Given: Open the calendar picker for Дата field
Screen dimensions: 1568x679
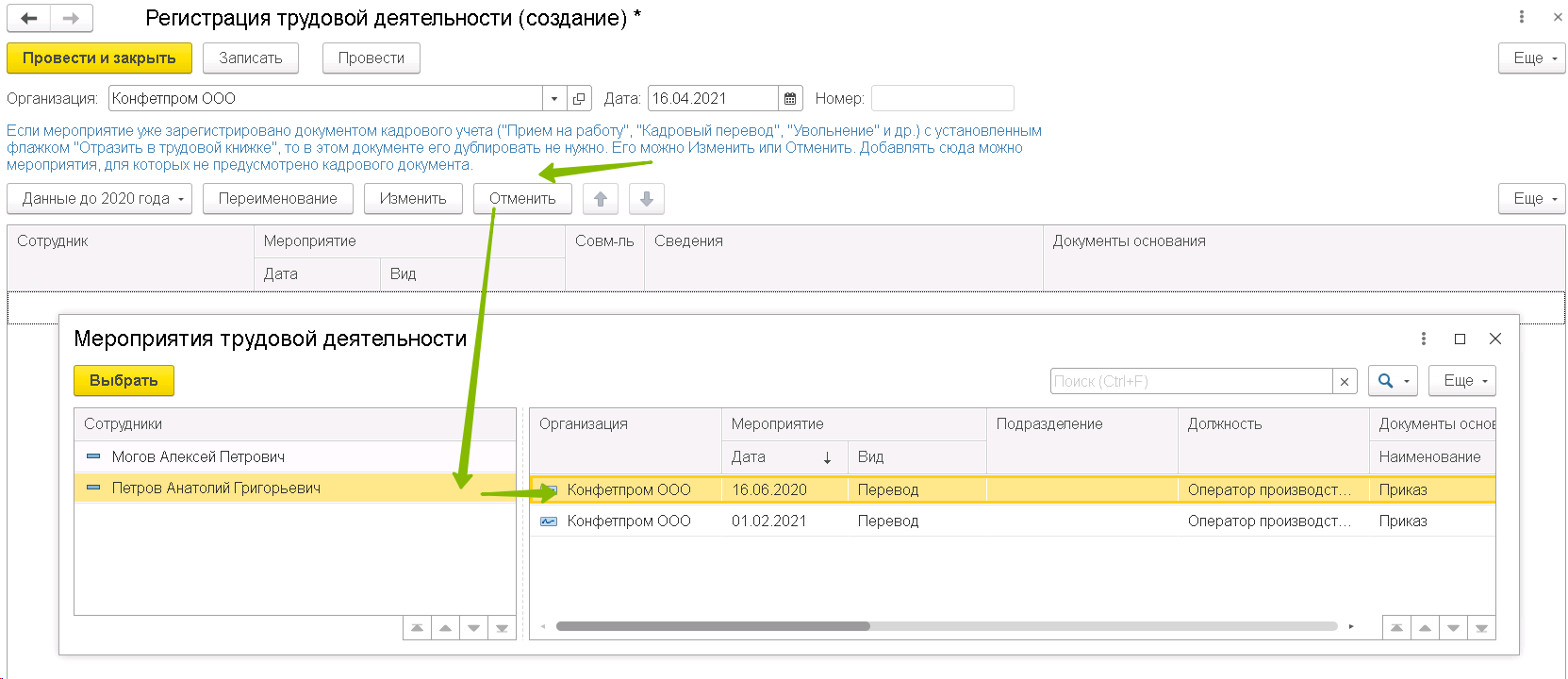Looking at the screenshot, I should pyautogui.click(x=790, y=99).
